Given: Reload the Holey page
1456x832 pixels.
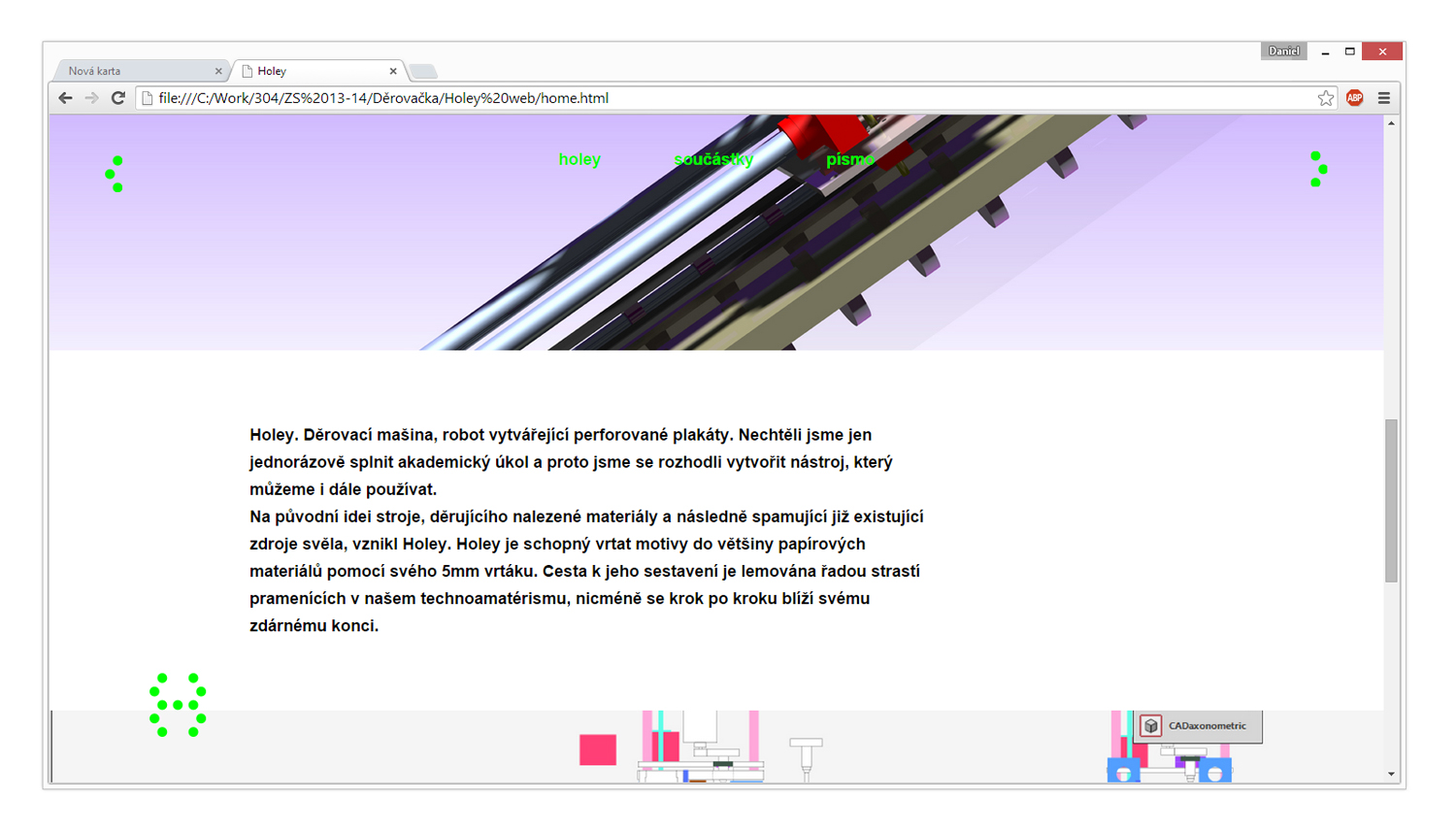Looking at the screenshot, I should [x=118, y=98].
